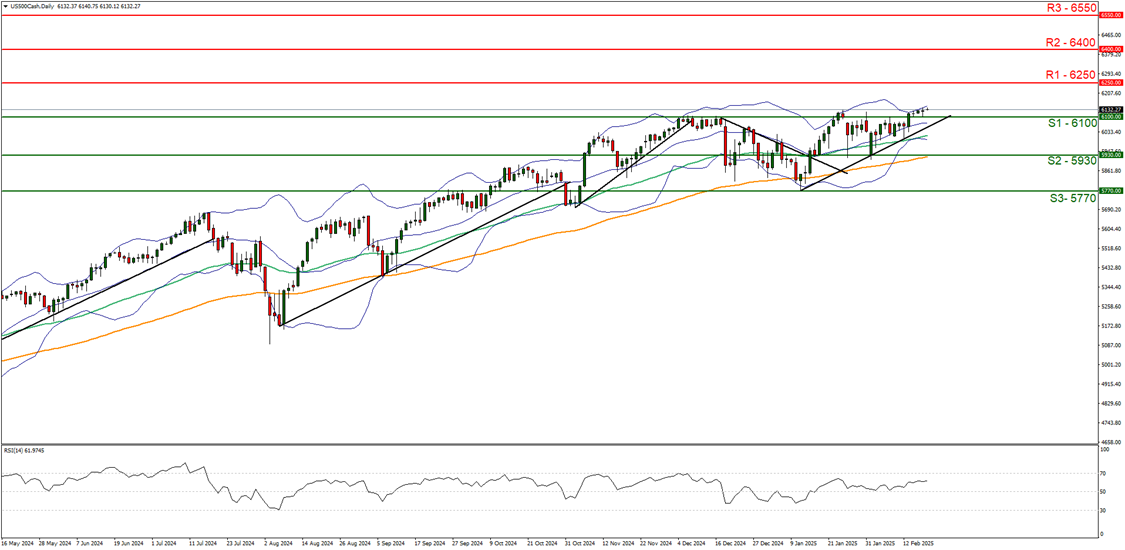This screenshot has width=1125, height=550.
Task: Select the S3- 5770 support label
Action: 1066,199
